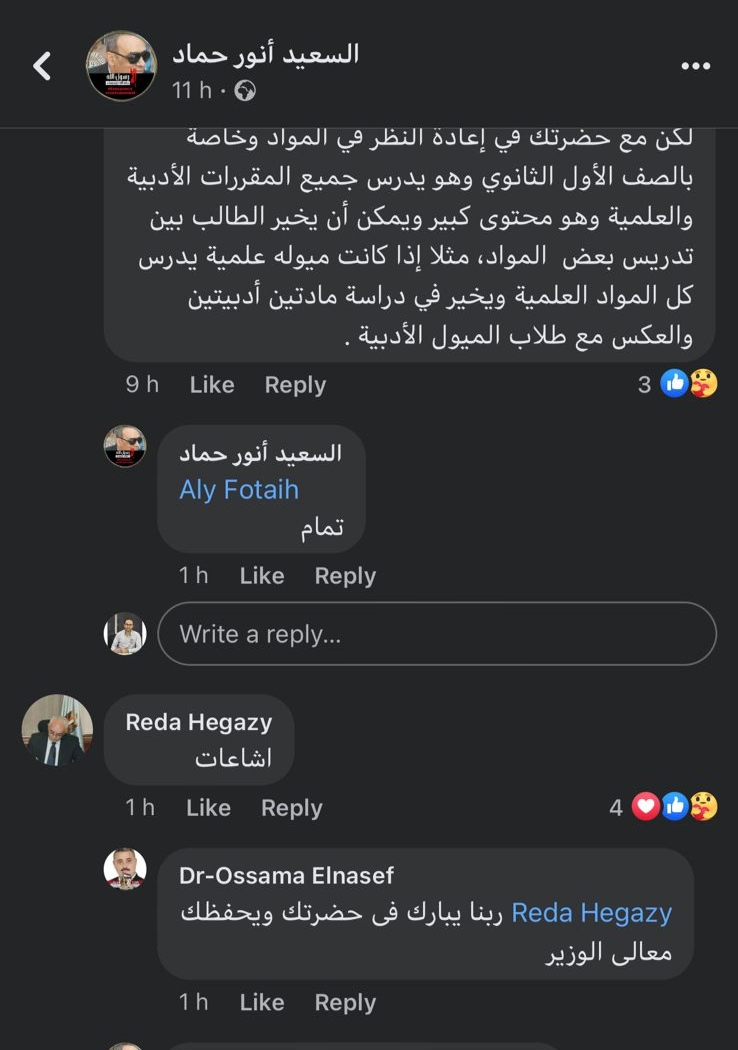
Task: Open the Reda Hegazy mention in Dr-Ossama's reply
Action: [x=591, y=913]
